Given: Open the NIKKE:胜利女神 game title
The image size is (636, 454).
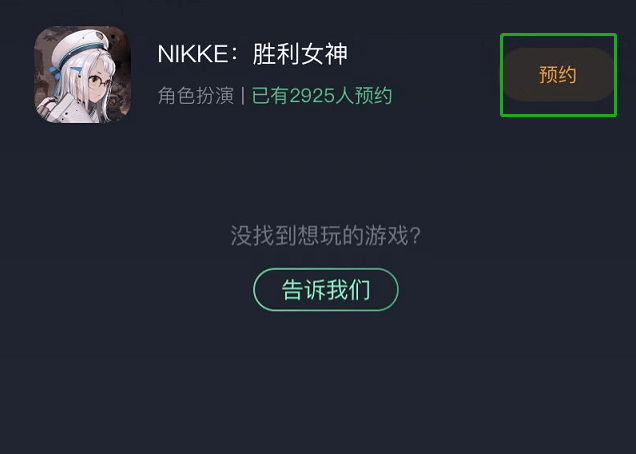Looking at the screenshot, I should (x=252, y=54).
